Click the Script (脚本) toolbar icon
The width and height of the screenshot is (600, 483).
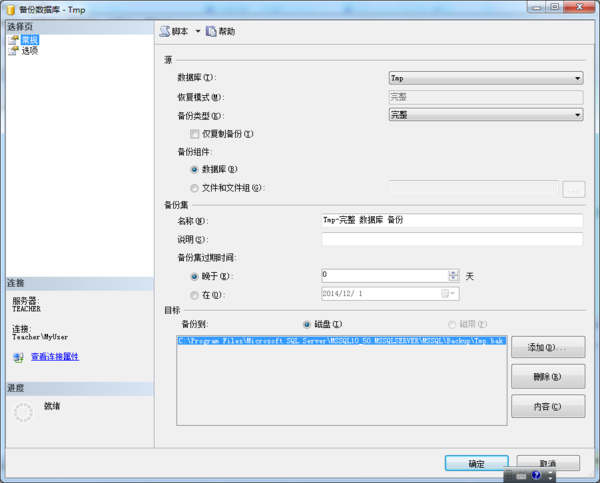[166, 32]
